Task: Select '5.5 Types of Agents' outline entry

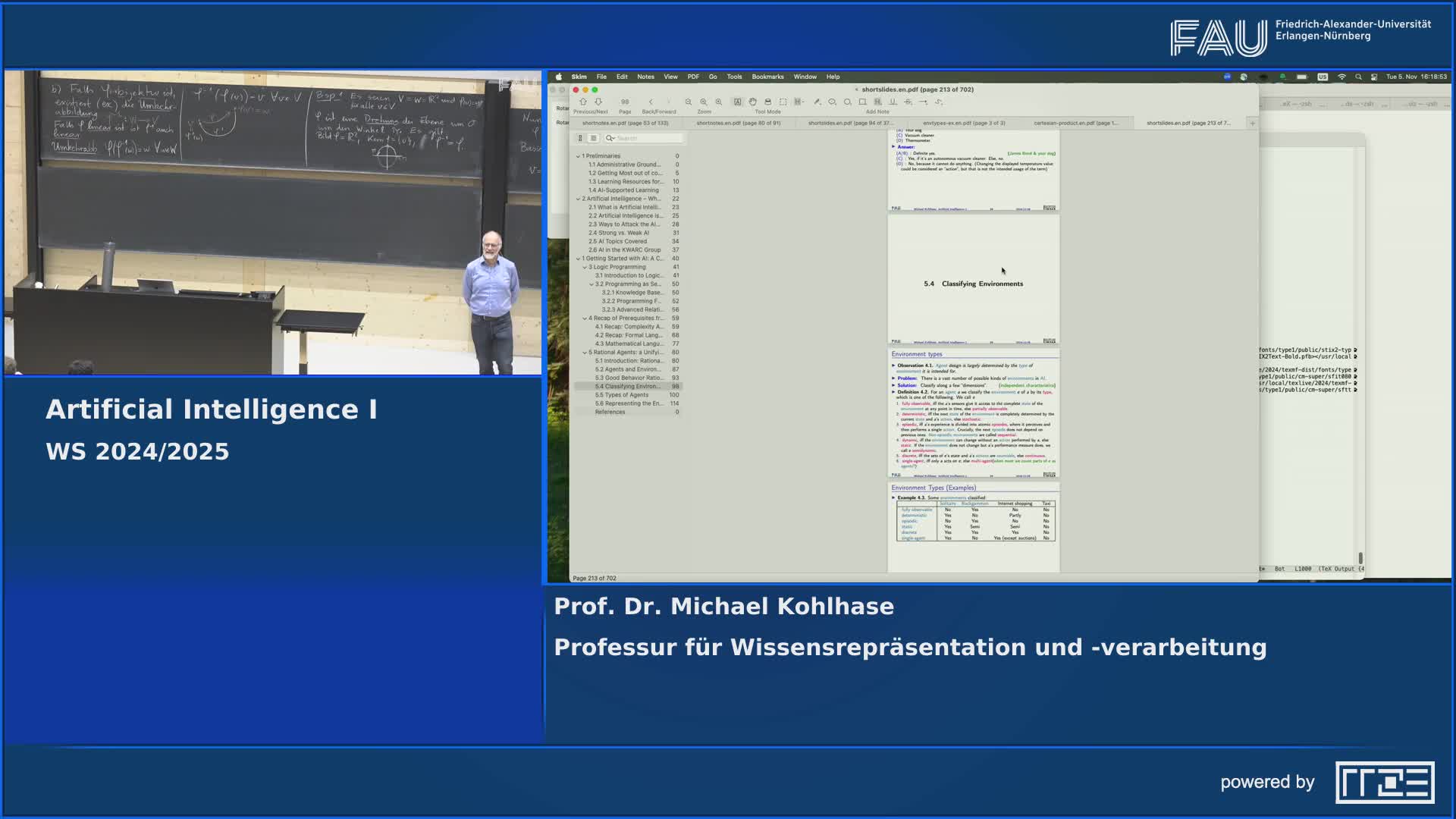Action: coord(623,395)
